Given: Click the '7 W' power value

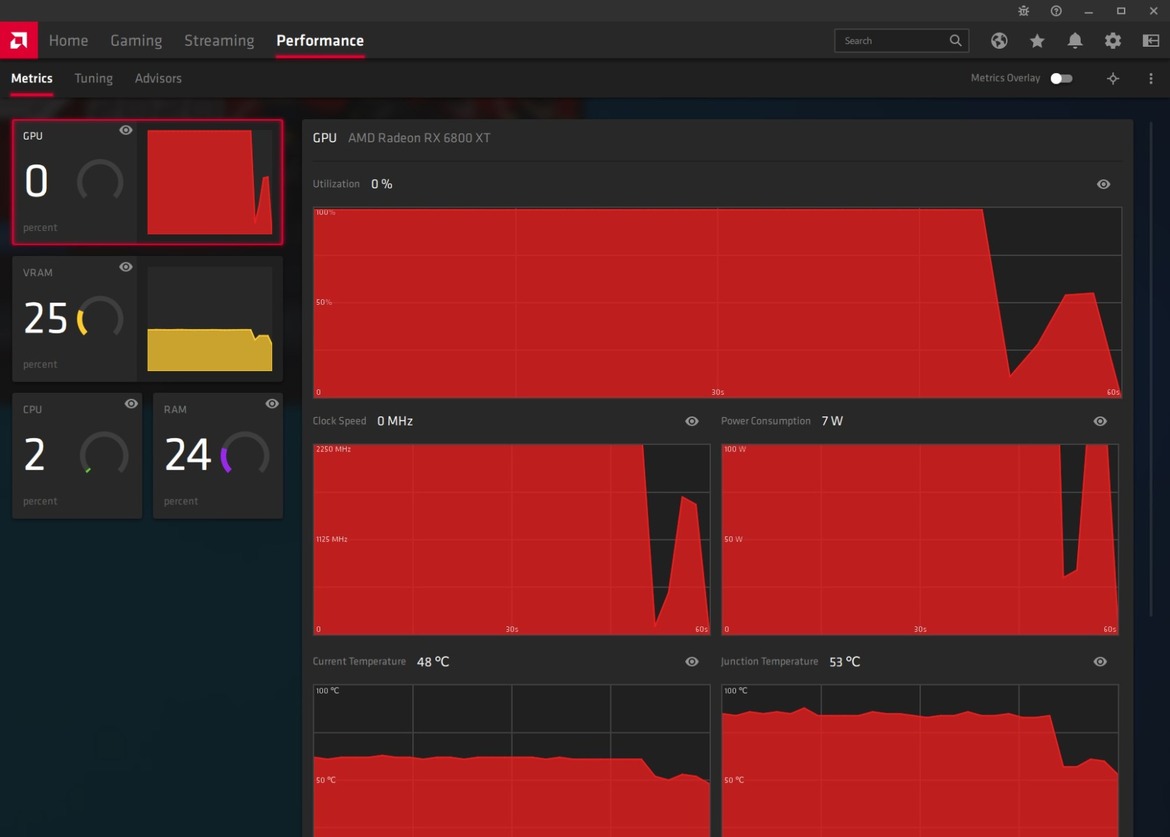Looking at the screenshot, I should tap(832, 421).
